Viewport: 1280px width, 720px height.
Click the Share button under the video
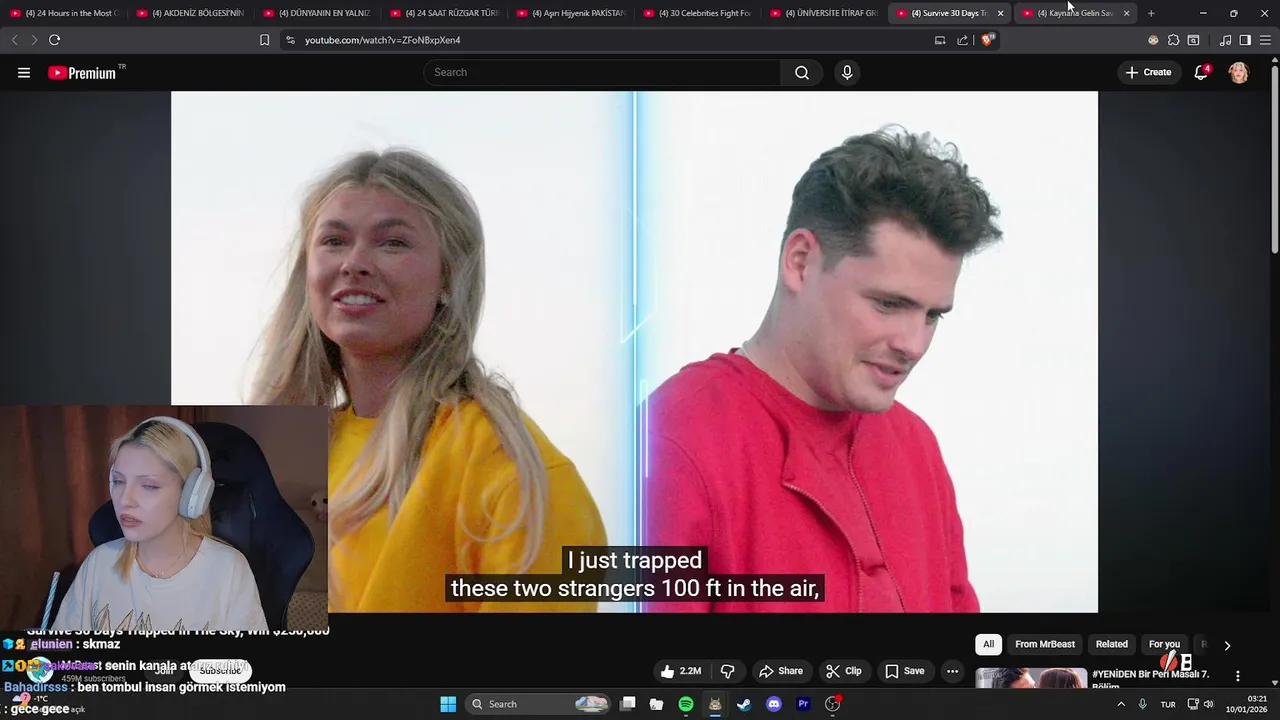780,671
